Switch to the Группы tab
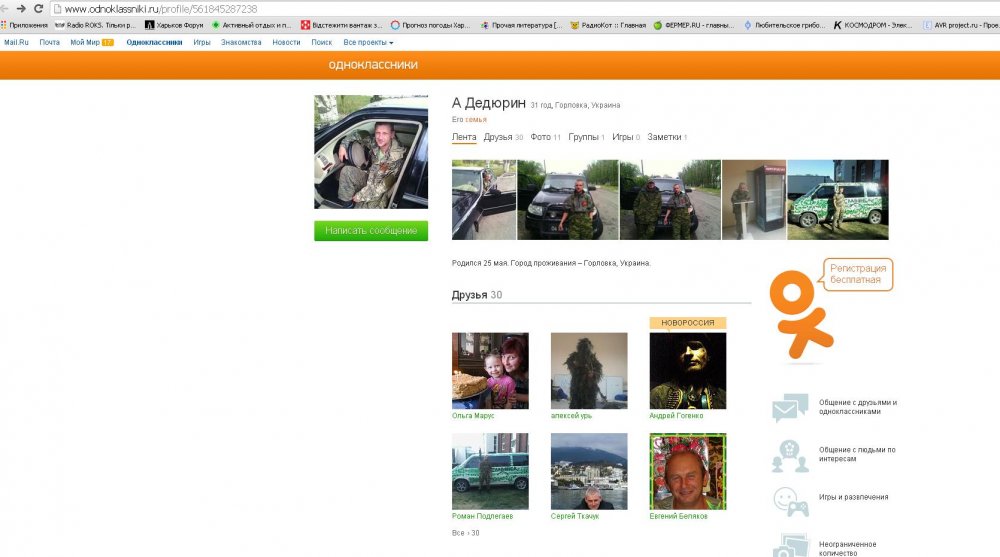The image size is (1000, 557). point(586,137)
